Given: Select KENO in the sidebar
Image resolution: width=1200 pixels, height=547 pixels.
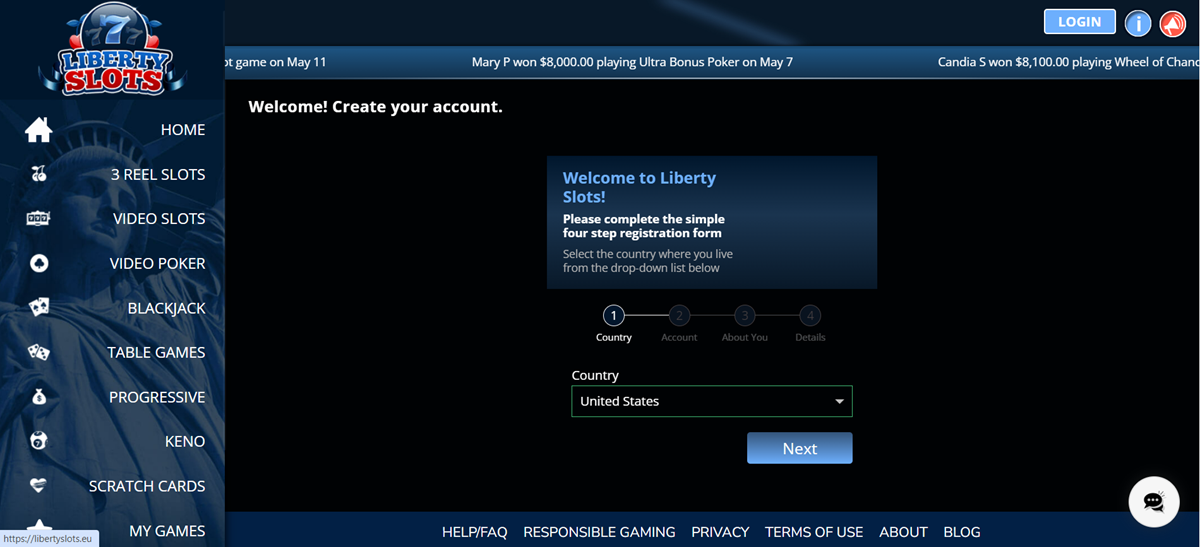Looking at the screenshot, I should (x=185, y=441).
